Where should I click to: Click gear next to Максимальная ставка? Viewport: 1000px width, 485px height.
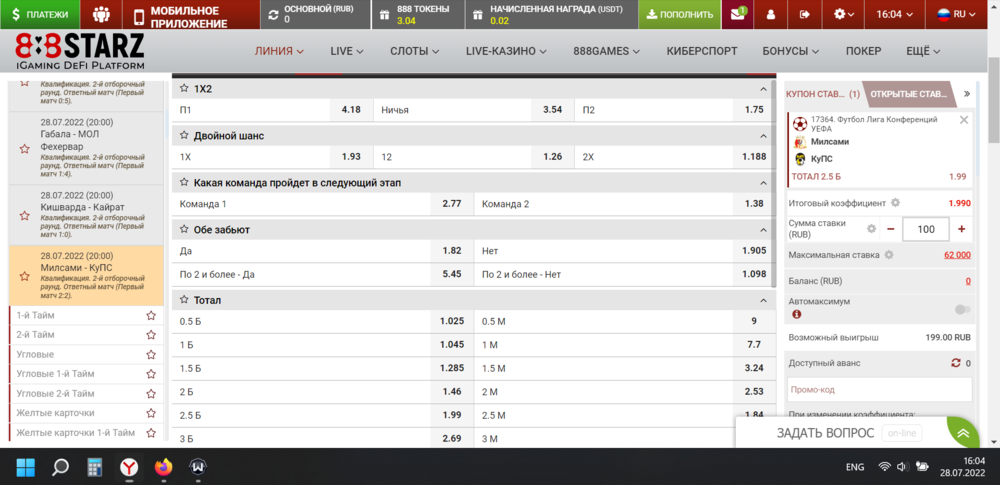click(x=888, y=255)
